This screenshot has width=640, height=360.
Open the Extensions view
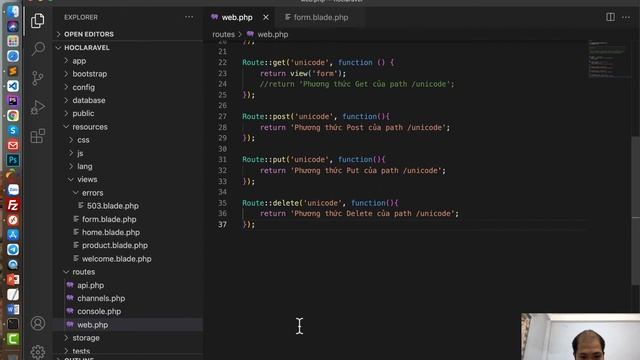pyautogui.click(x=38, y=136)
